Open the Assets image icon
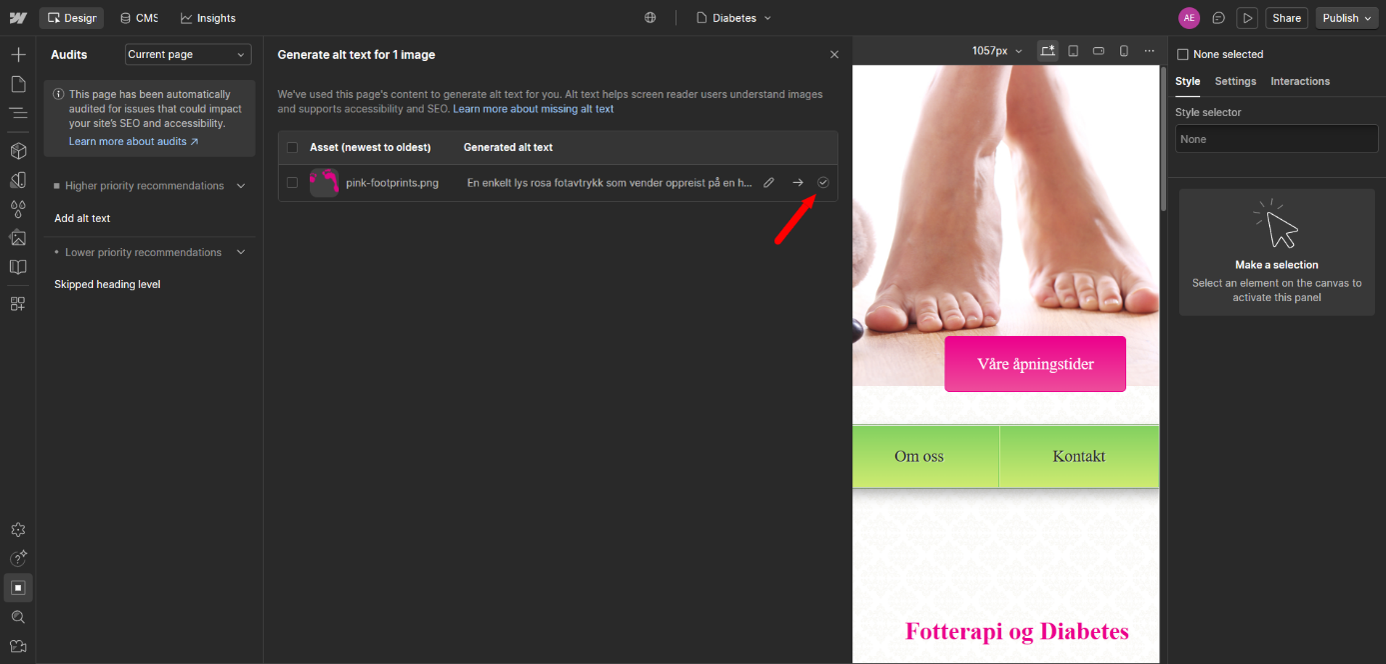Screen dimensions: 1386x664 click(x=18, y=238)
